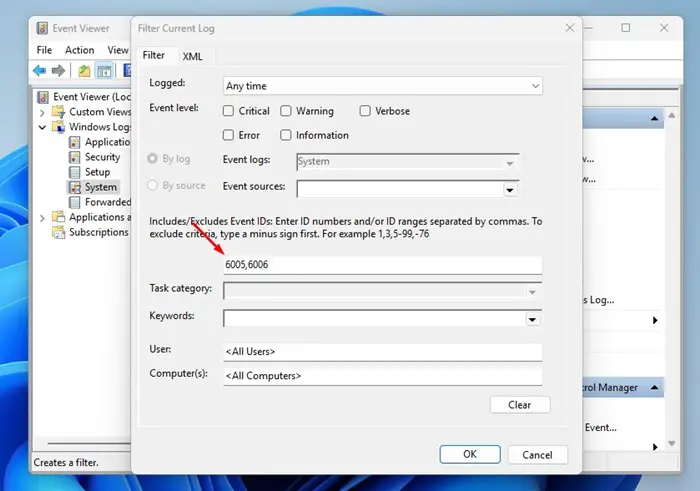Enable the Critical event level checkbox
Image resolution: width=700 pixels, height=491 pixels.
[x=228, y=111]
